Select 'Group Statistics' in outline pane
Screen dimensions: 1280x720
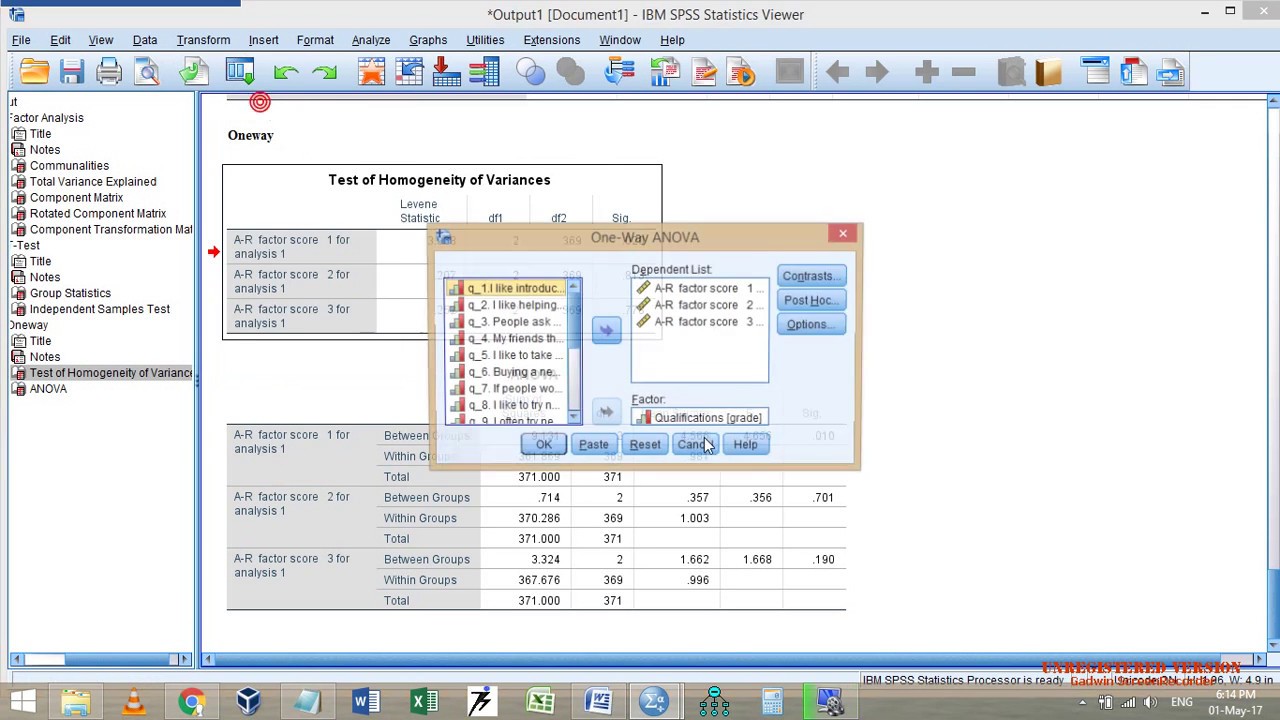pyautogui.click(x=70, y=293)
